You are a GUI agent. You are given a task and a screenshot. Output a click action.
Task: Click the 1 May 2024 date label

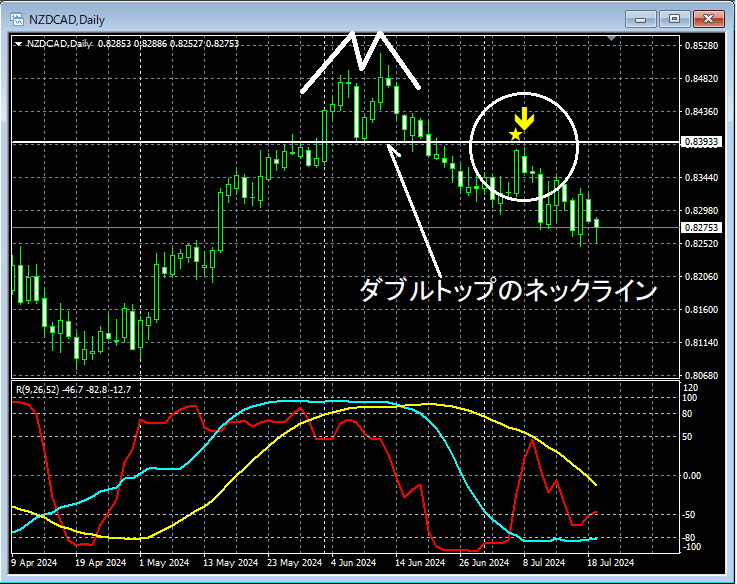point(164,562)
